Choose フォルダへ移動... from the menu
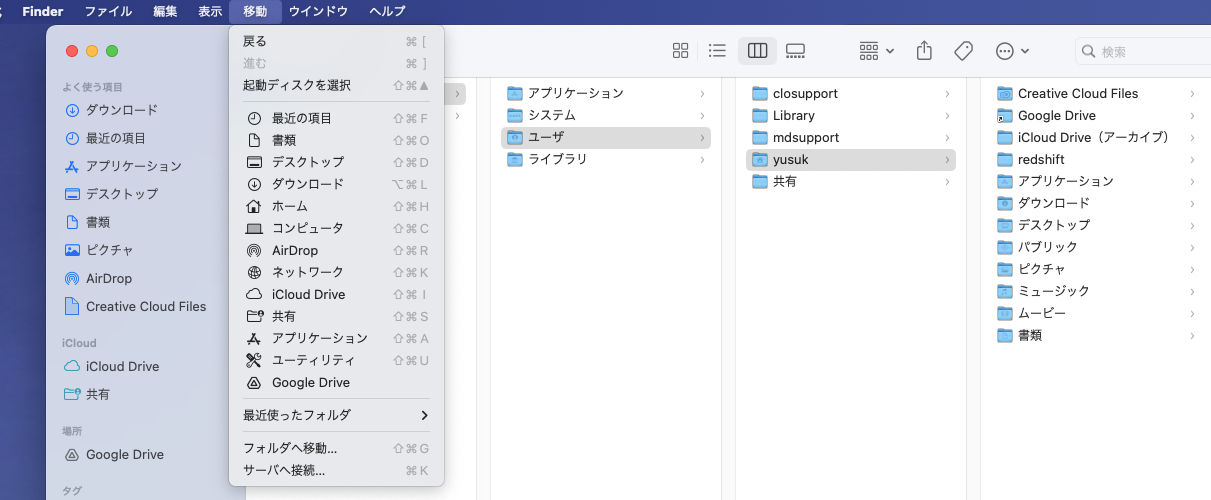Viewport: 1211px width, 500px height. [336, 448]
